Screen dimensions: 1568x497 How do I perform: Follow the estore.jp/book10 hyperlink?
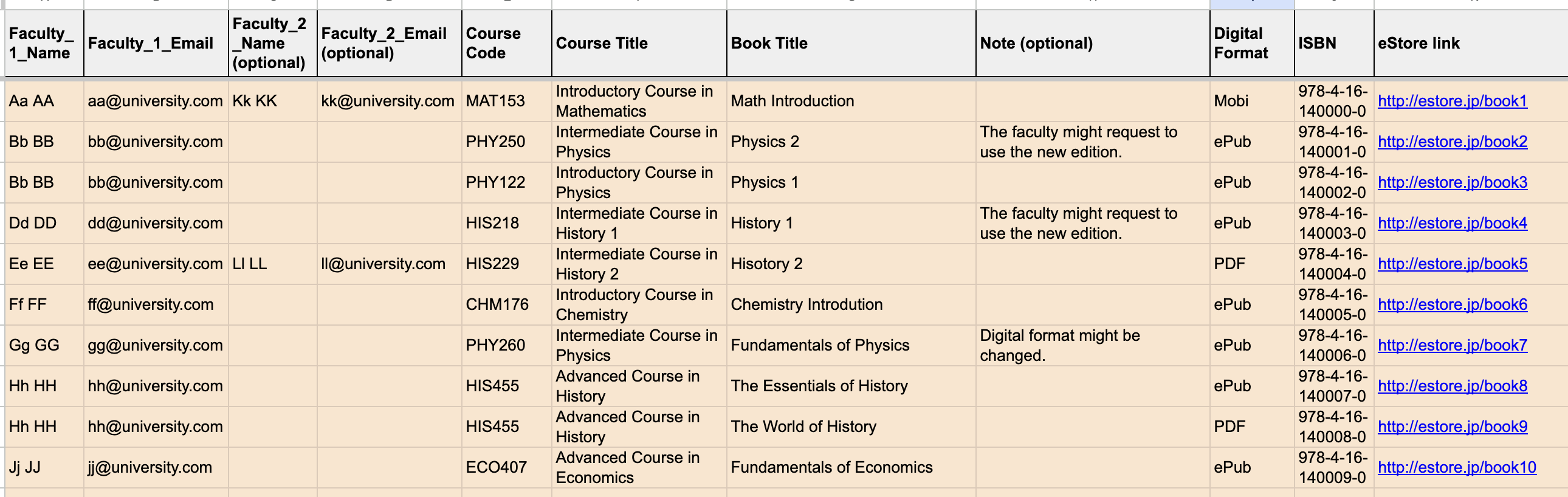pyautogui.click(x=1457, y=467)
